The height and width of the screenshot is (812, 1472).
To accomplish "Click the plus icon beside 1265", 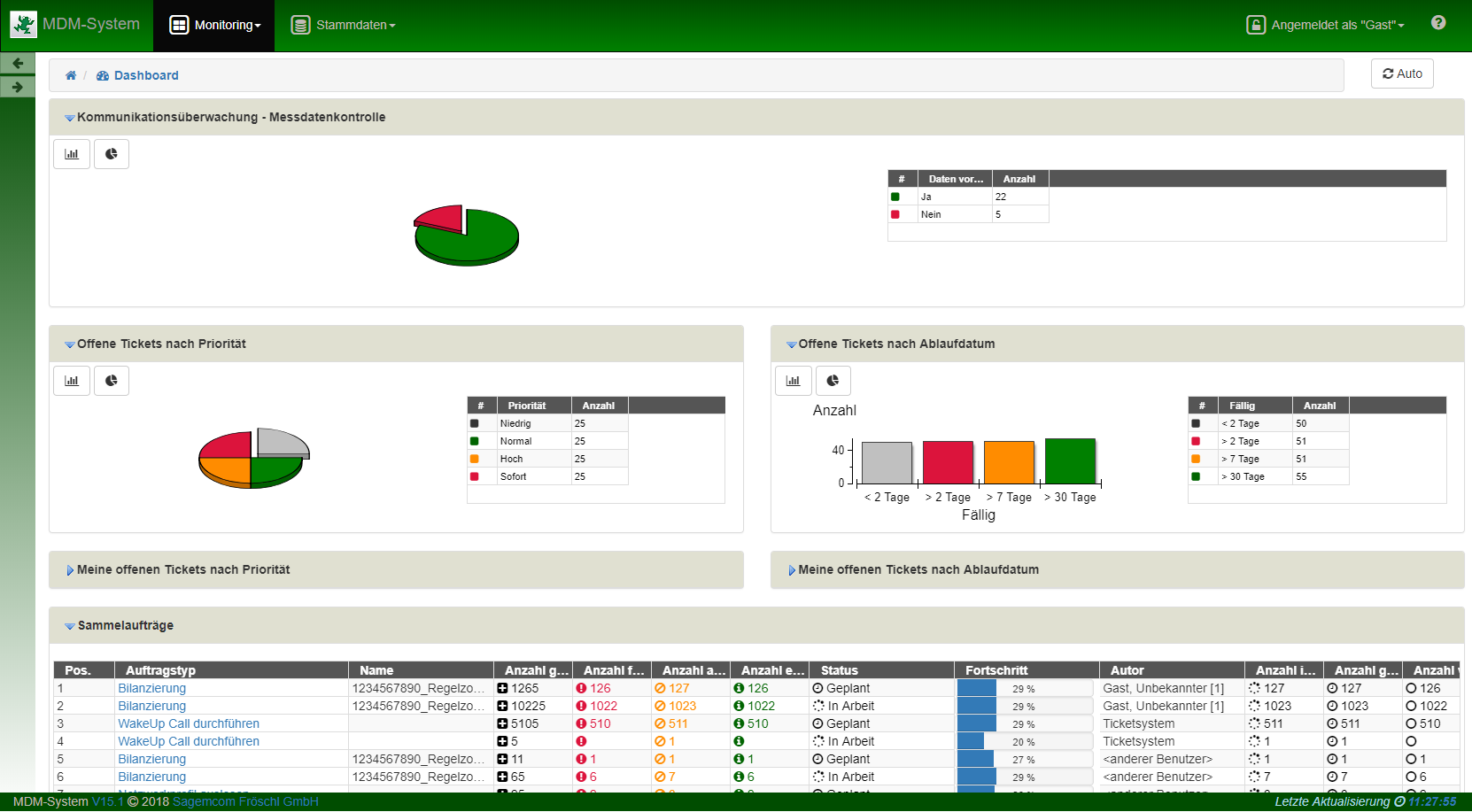I will click(502, 688).
